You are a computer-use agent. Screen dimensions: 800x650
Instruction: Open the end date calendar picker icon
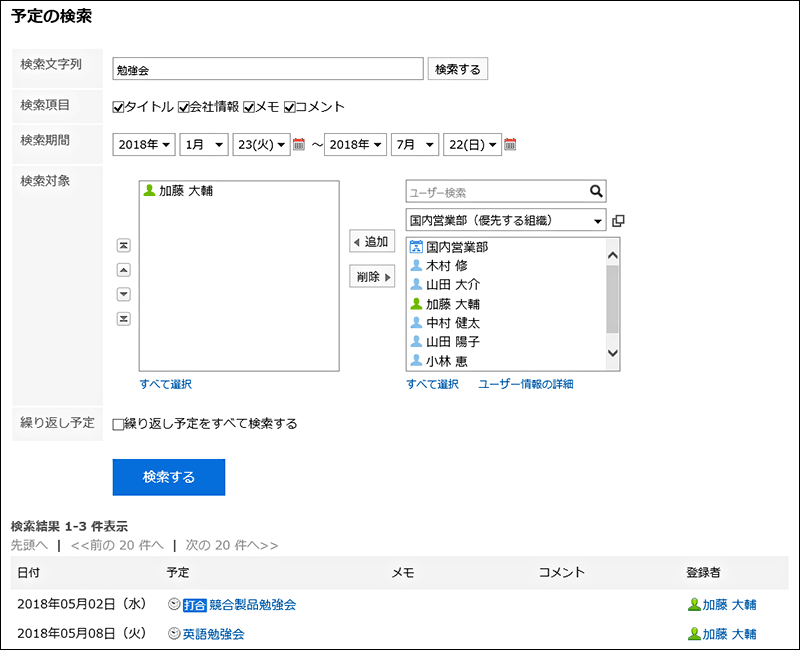(510, 145)
